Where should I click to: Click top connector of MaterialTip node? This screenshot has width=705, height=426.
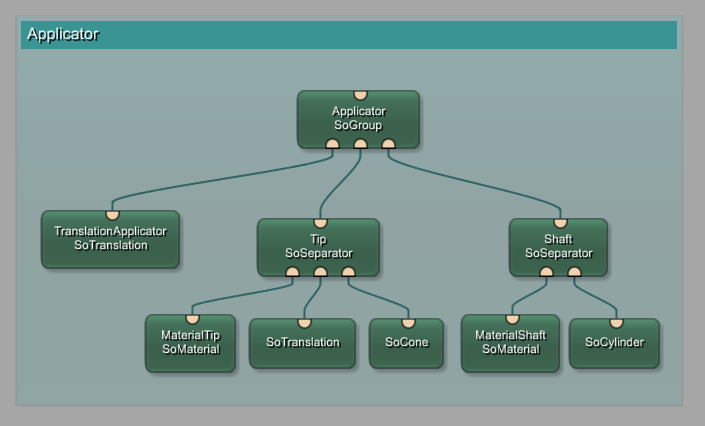click(192, 319)
